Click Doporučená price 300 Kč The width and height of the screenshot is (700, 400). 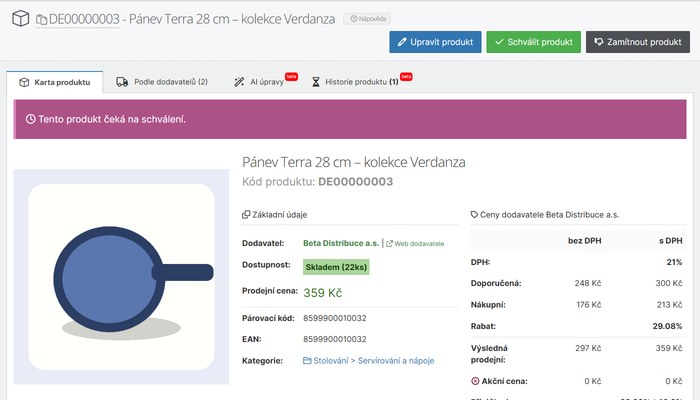click(x=669, y=283)
